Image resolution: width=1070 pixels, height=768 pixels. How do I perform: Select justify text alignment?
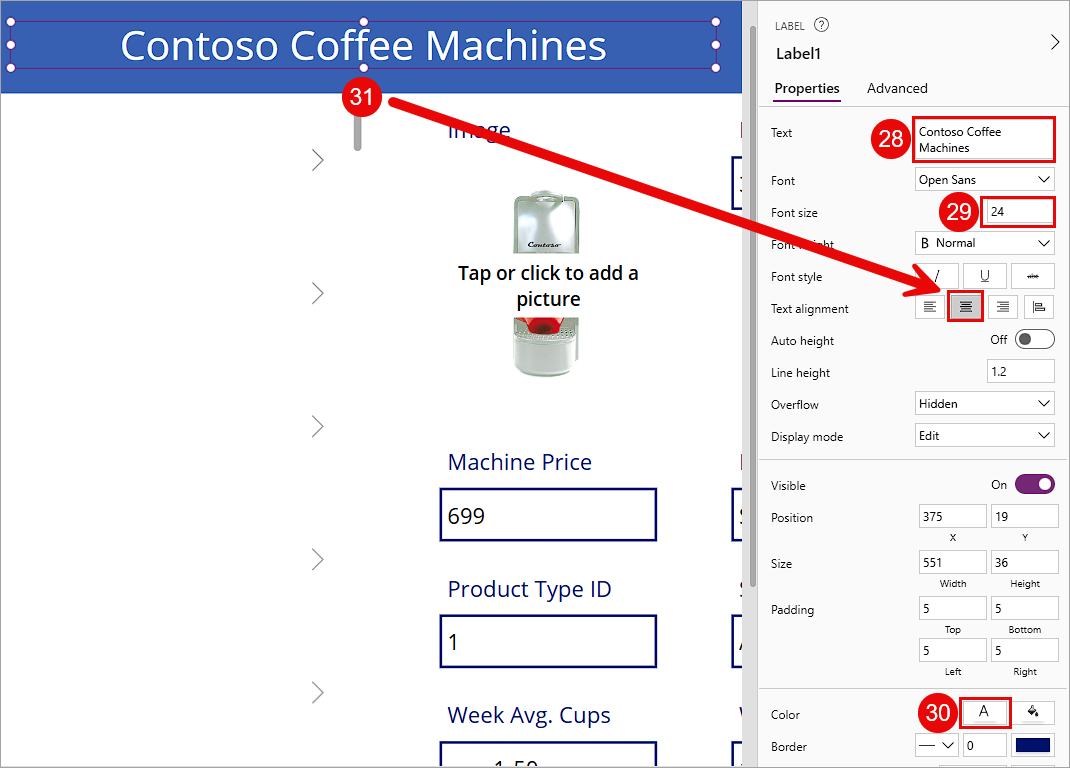coord(1039,307)
